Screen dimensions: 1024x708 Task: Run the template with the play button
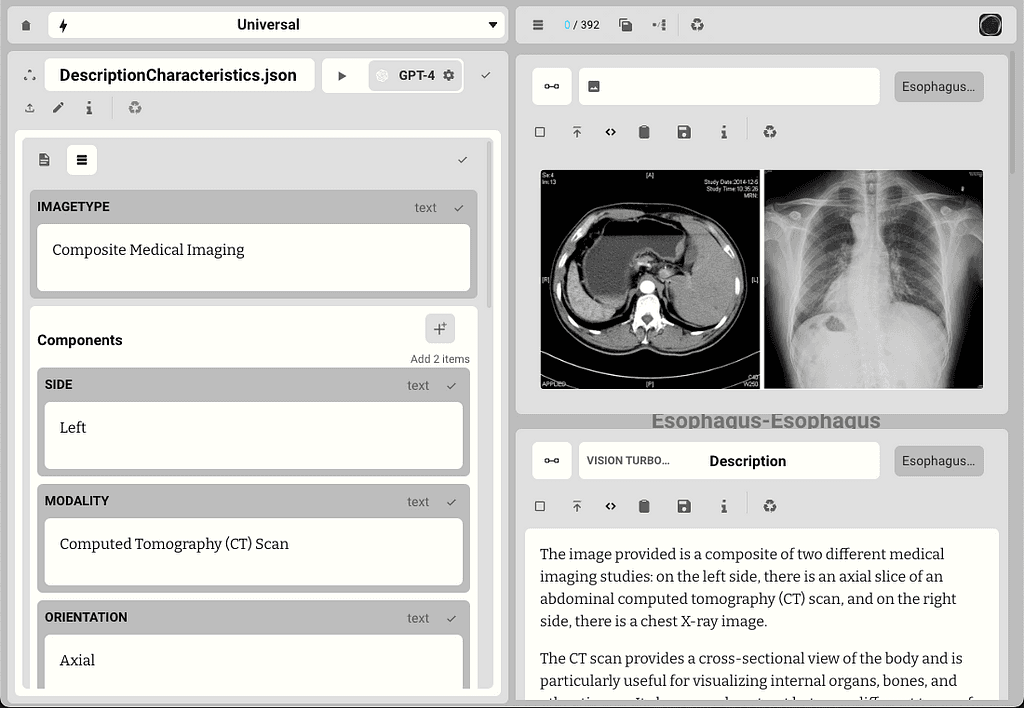[x=342, y=76]
